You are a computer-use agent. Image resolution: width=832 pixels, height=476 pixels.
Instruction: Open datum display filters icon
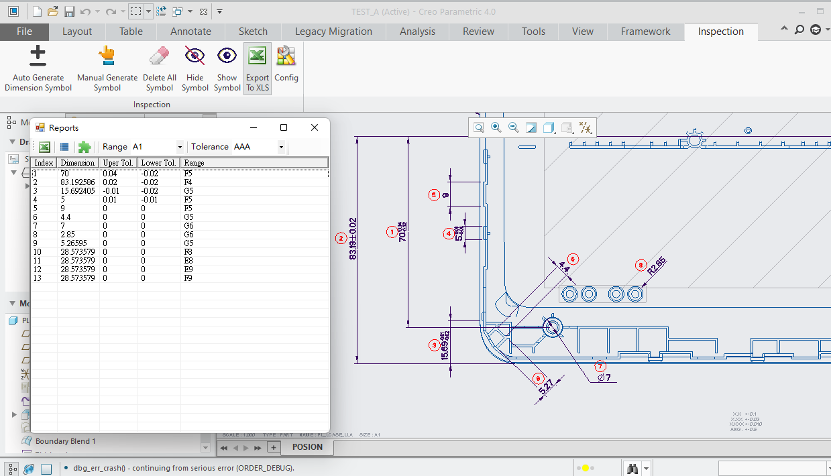pyautogui.click(x=585, y=128)
